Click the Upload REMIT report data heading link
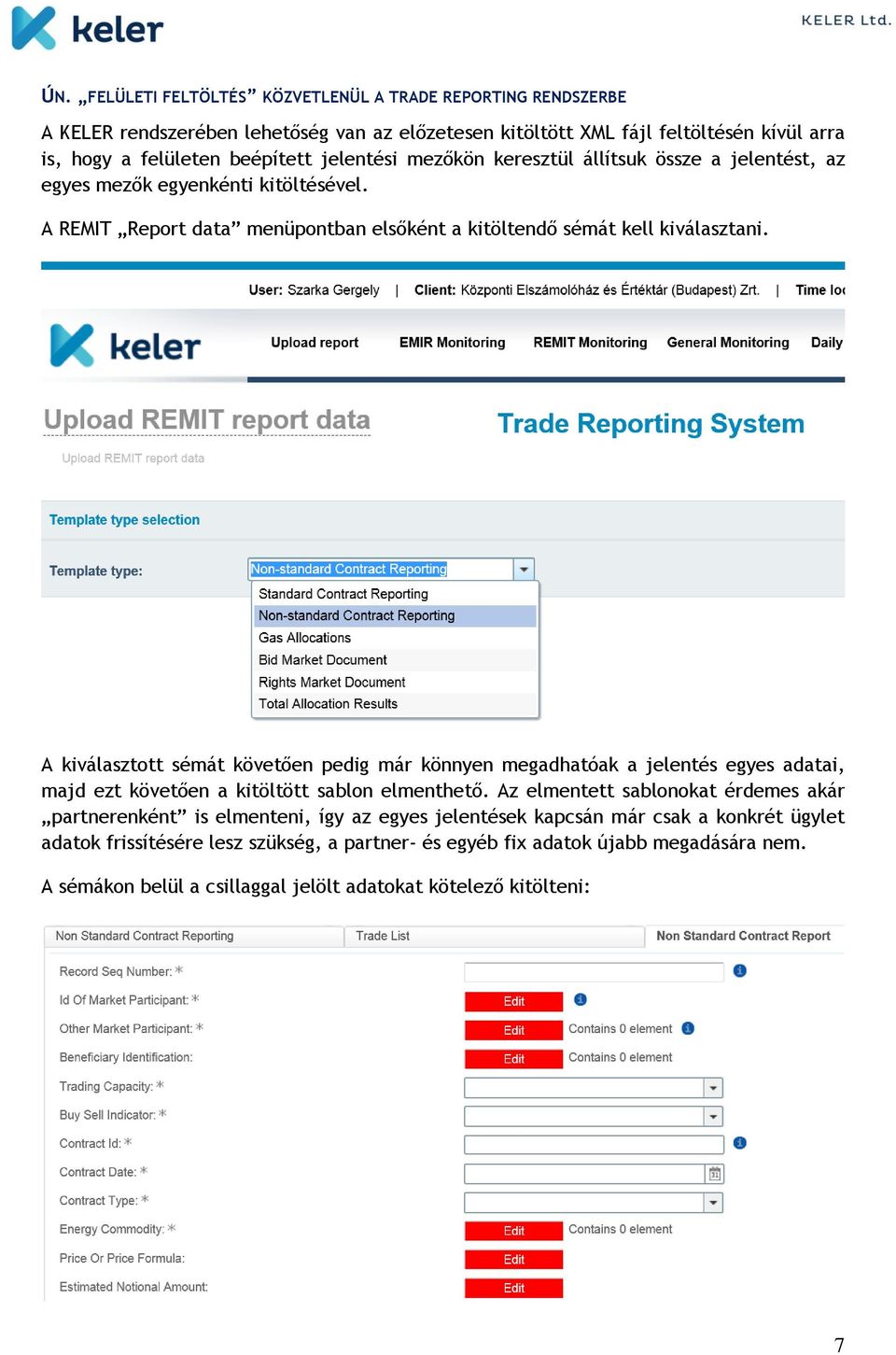The width and height of the screenshot is (896, 1355). [x=207, y=420]
